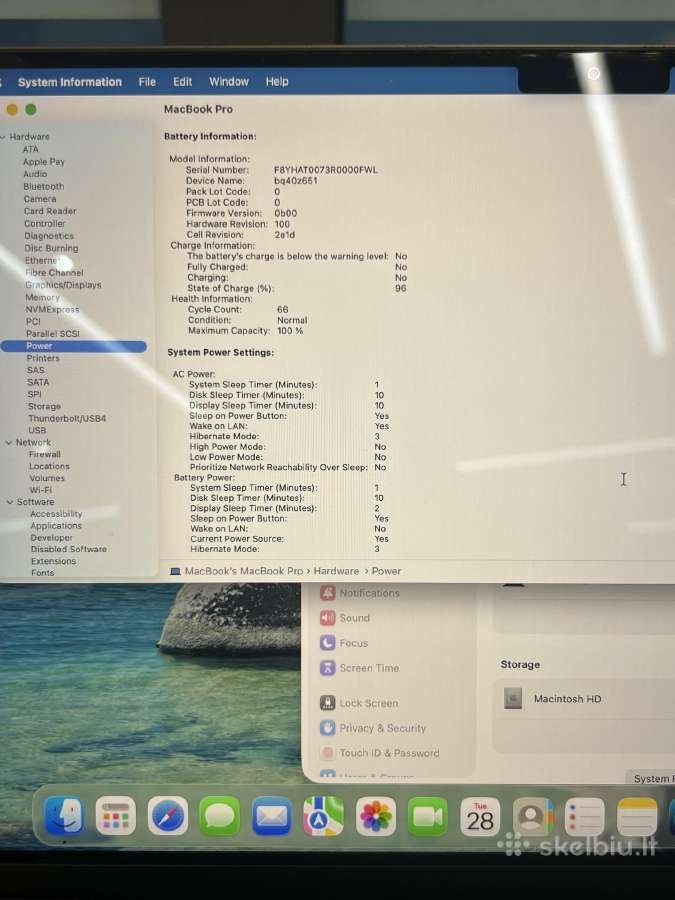Click Hardware in the path bar
The width and height of the screenshot is (675, 900).
point(336,571)
